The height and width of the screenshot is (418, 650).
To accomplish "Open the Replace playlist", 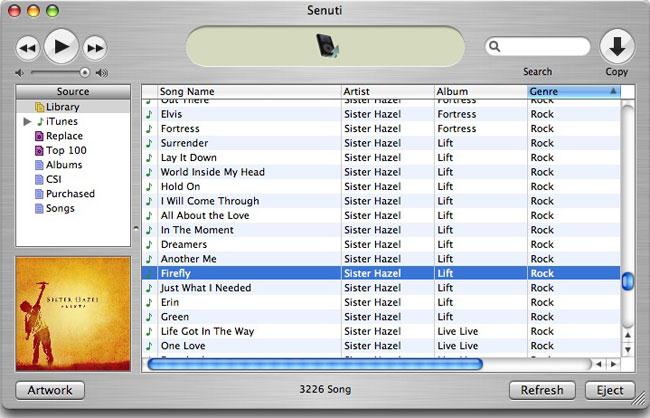I will click(x=64, y=136).
